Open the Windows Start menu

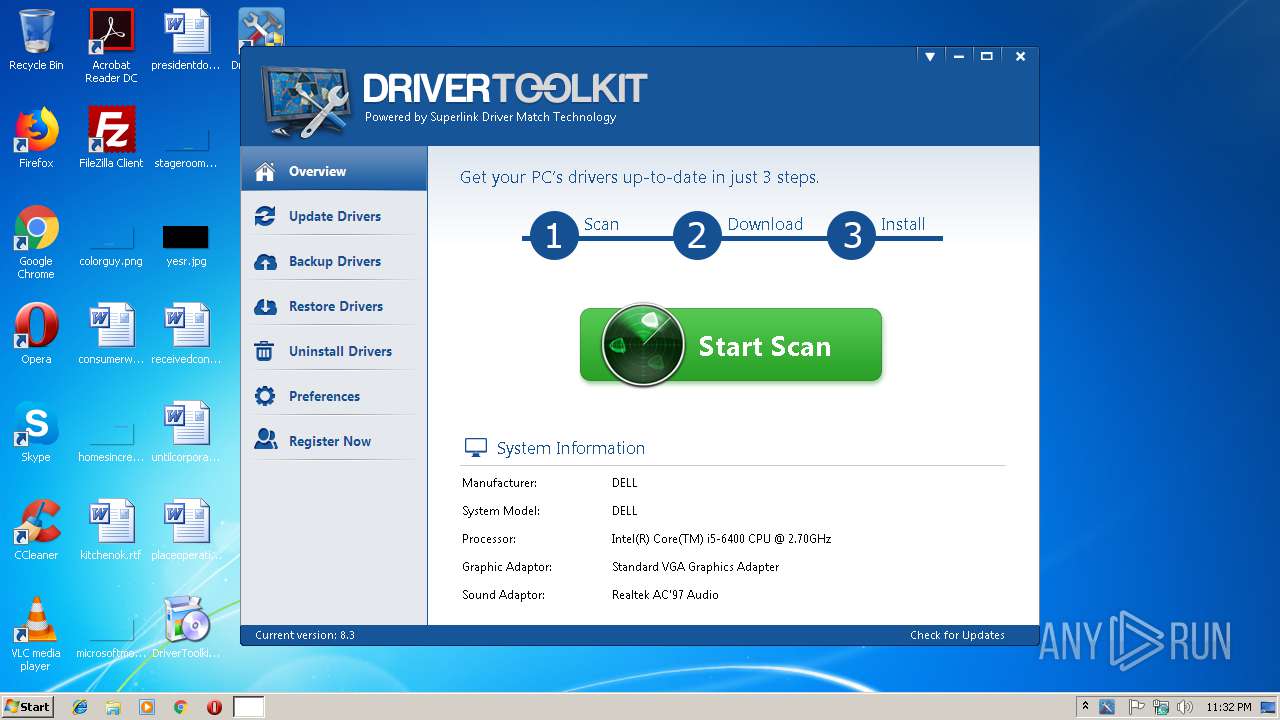27,706
